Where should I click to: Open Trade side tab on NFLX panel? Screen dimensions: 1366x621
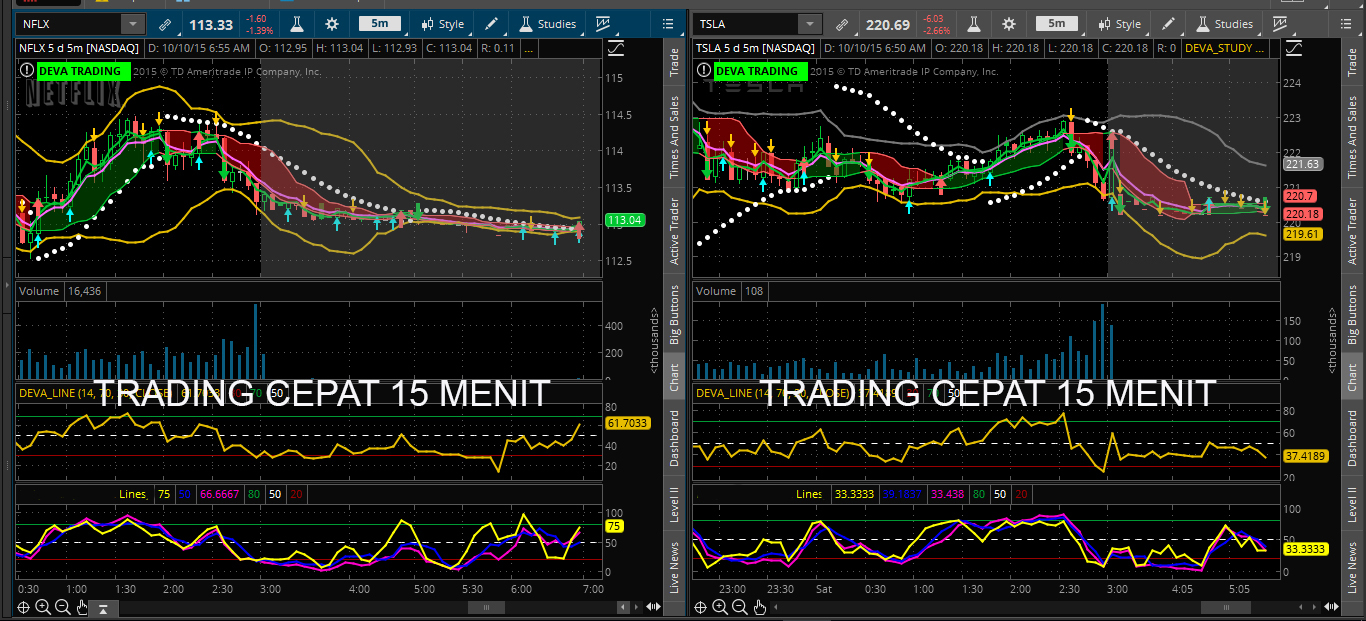tap(675, 62)
